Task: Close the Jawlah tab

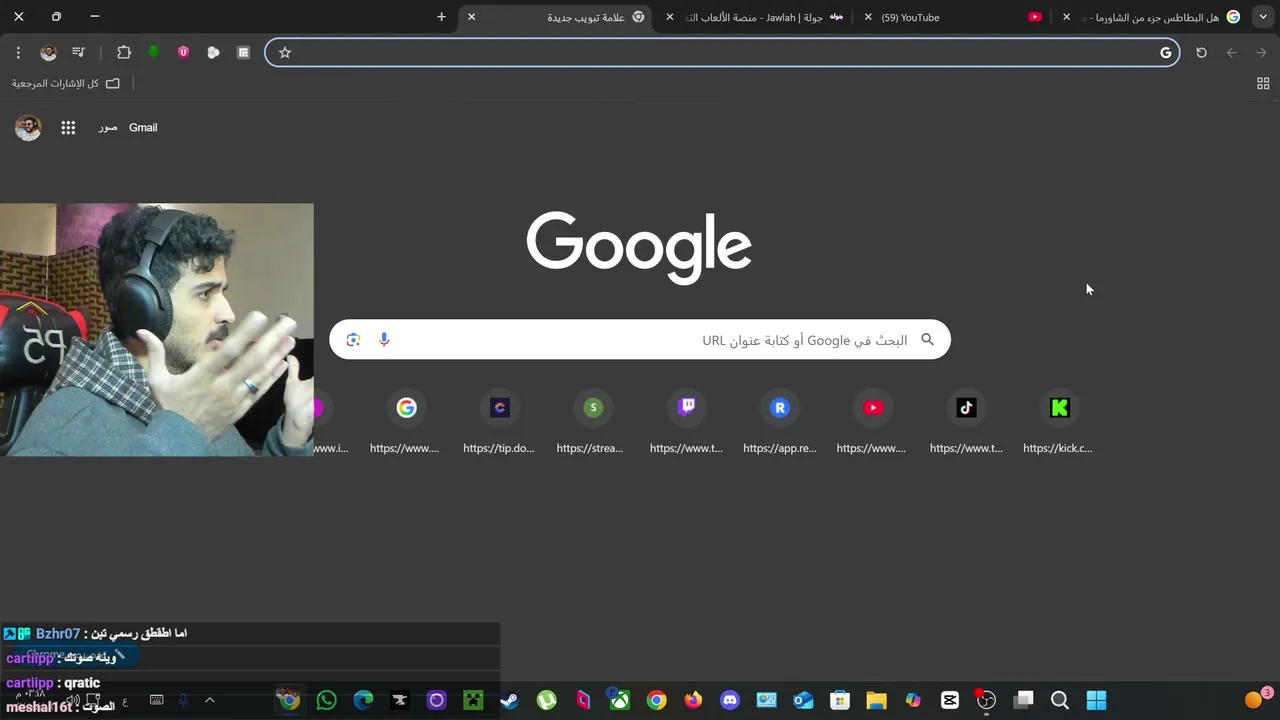Action: point(670,17)
